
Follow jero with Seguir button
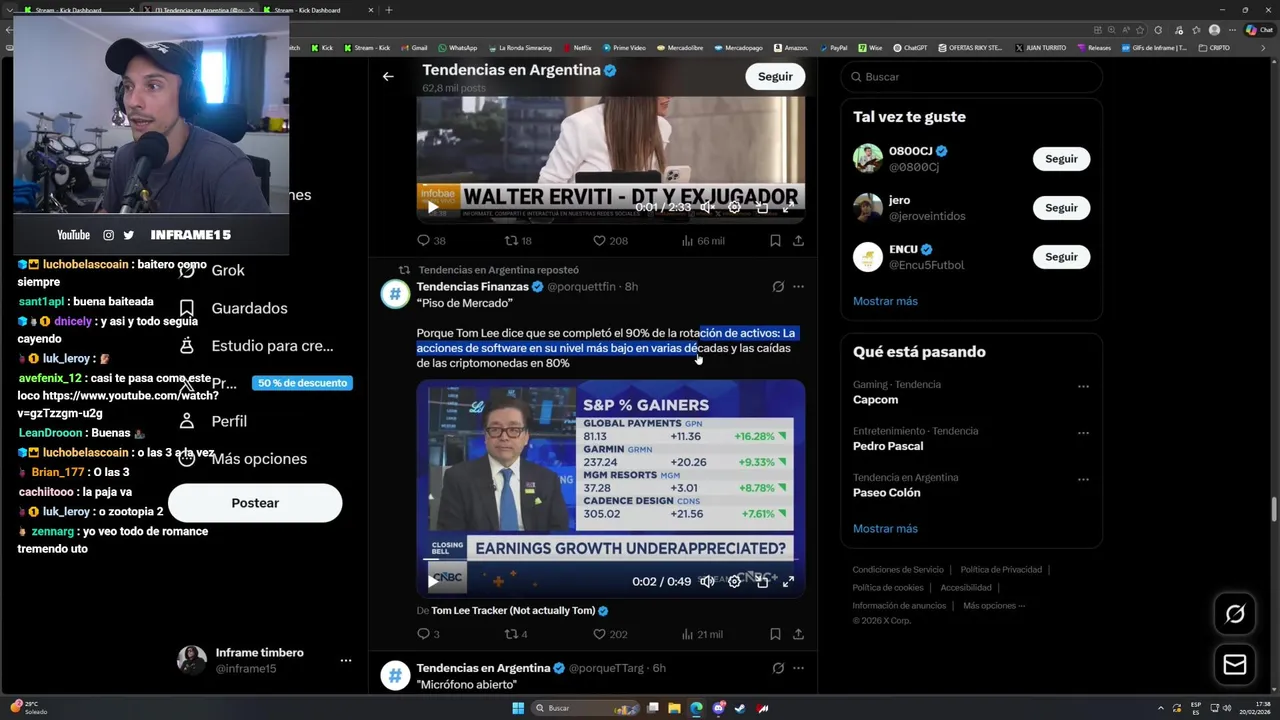coord(1061,208)
